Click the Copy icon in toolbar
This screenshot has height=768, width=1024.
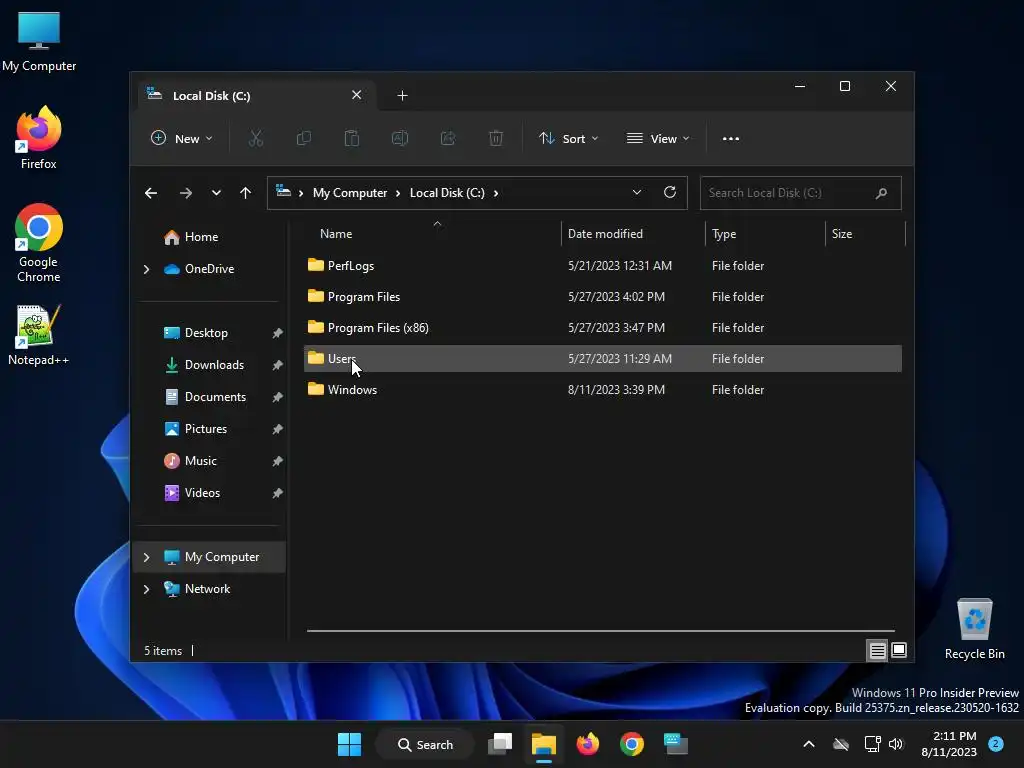coord(304,138)
